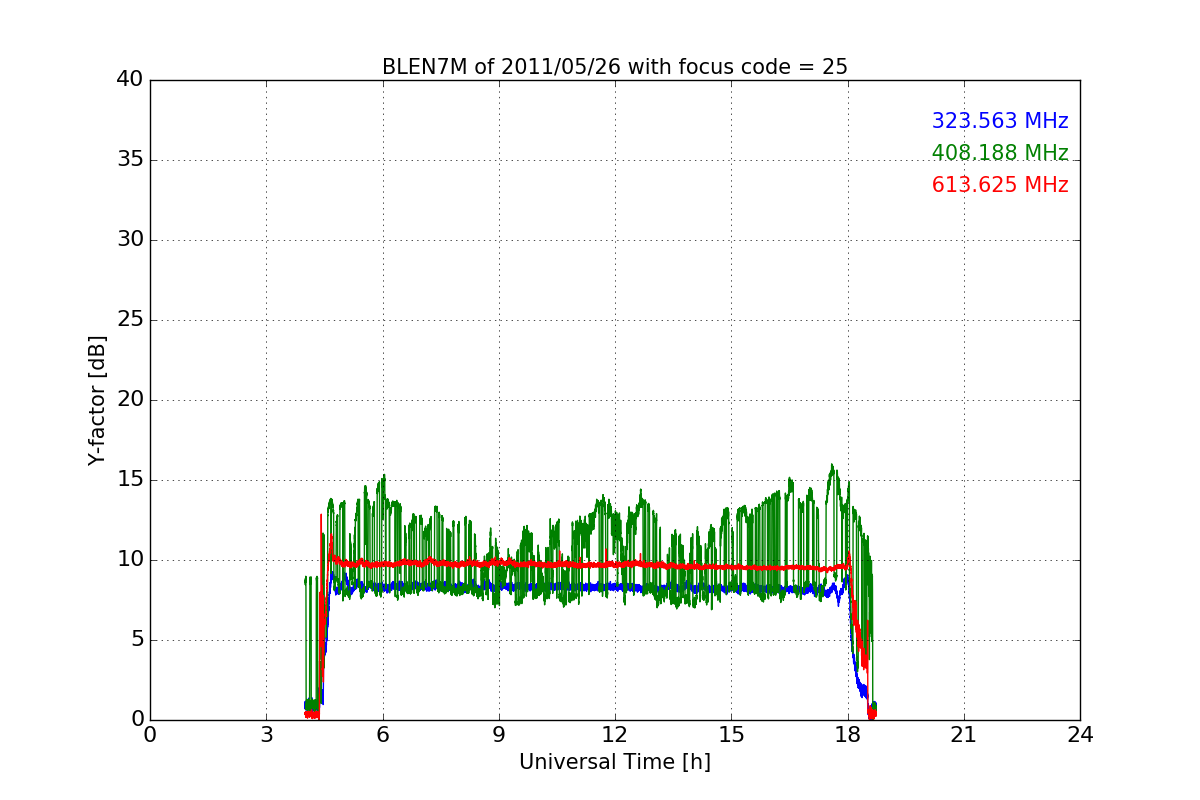Click the "Universal Time [h]" axis label
The image size is (1200, 800).
coord(614,762)
